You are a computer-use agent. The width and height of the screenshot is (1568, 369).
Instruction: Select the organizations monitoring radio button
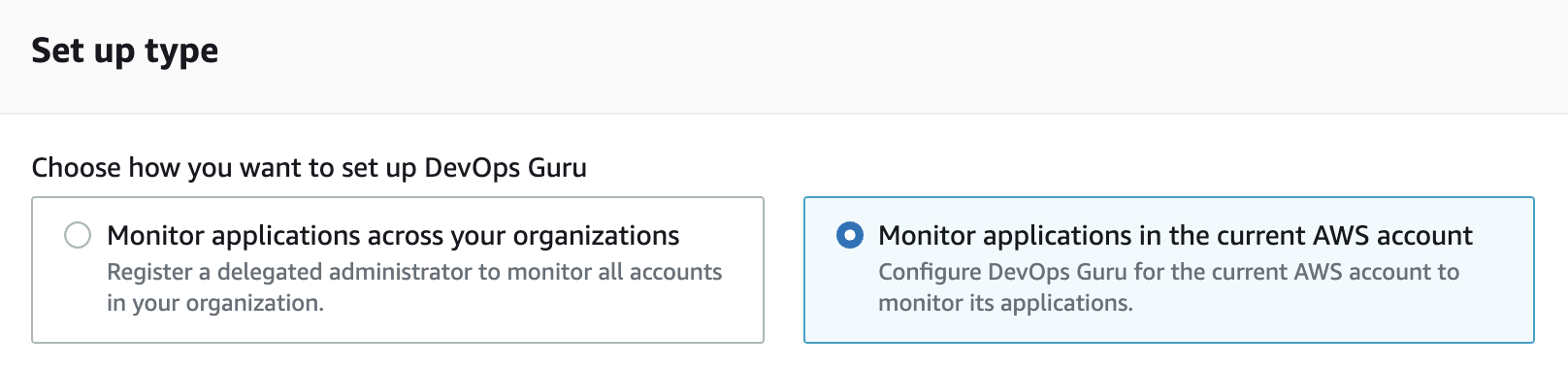pyautogui.click(x=78, y=235)
